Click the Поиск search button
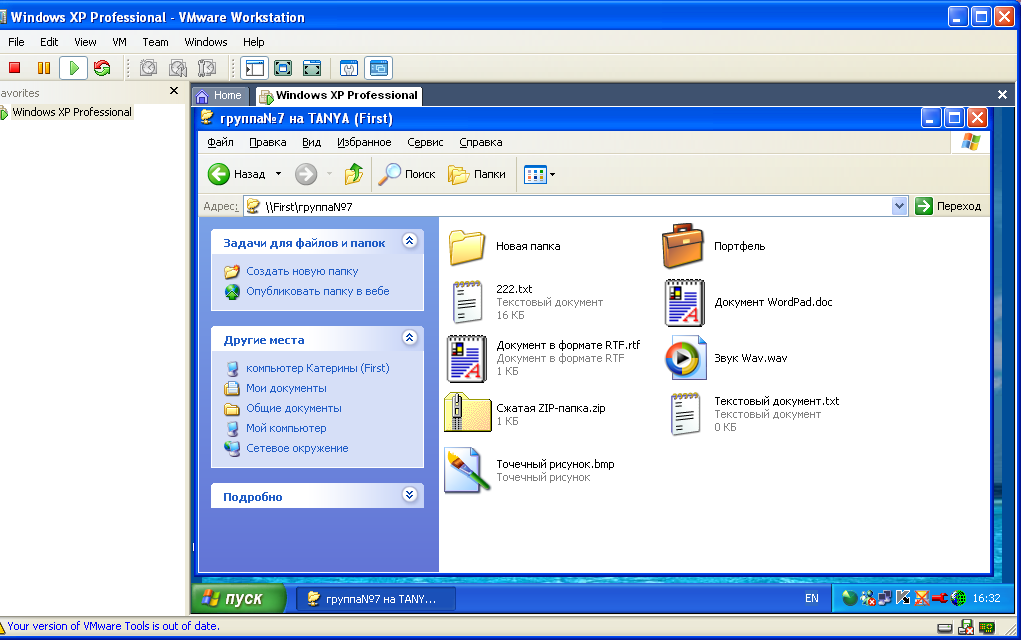Viewport: 1021px width, 640px height. tap(407, 174)
